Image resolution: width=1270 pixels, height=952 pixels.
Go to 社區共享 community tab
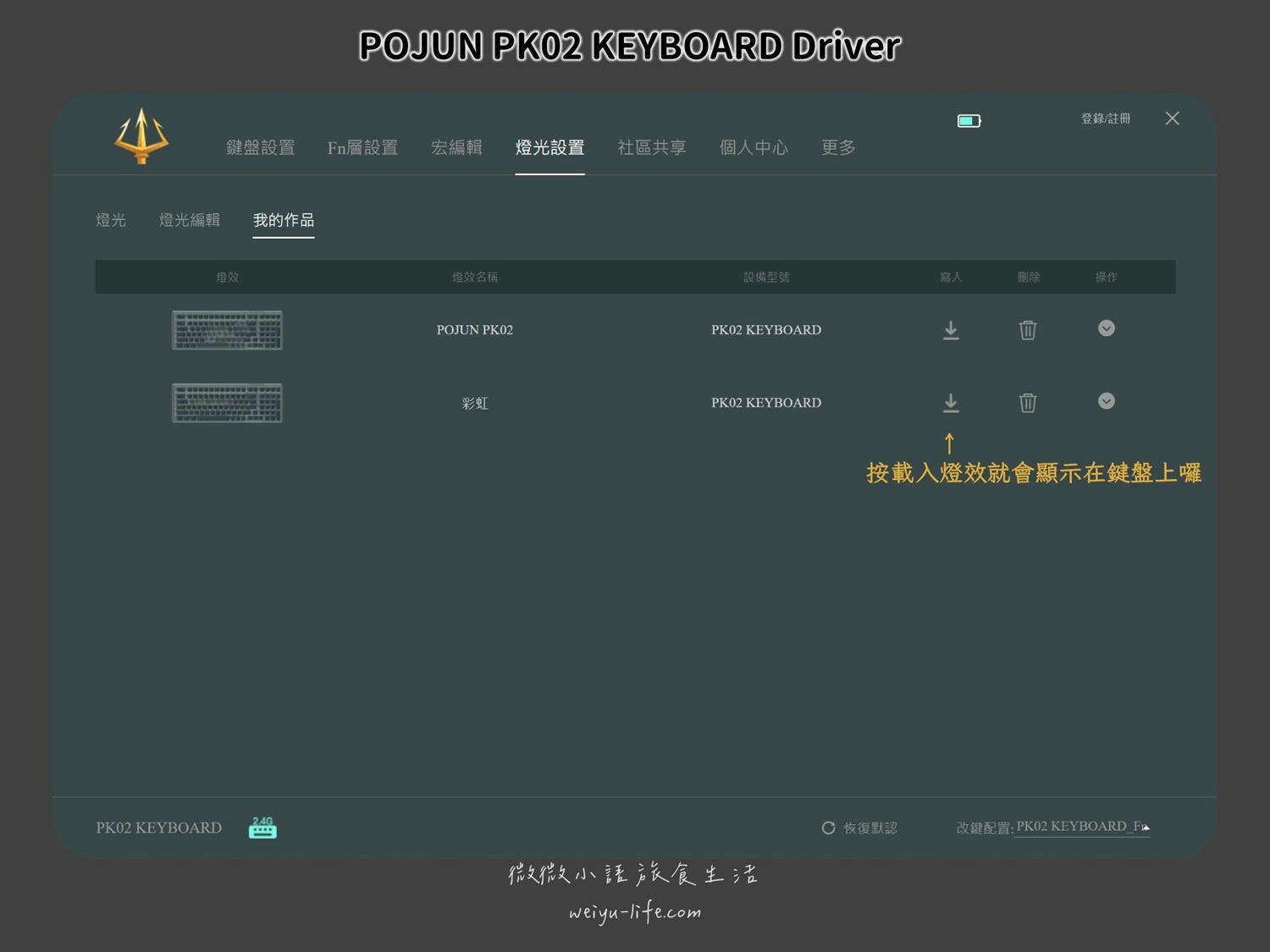tap(652, 147)
